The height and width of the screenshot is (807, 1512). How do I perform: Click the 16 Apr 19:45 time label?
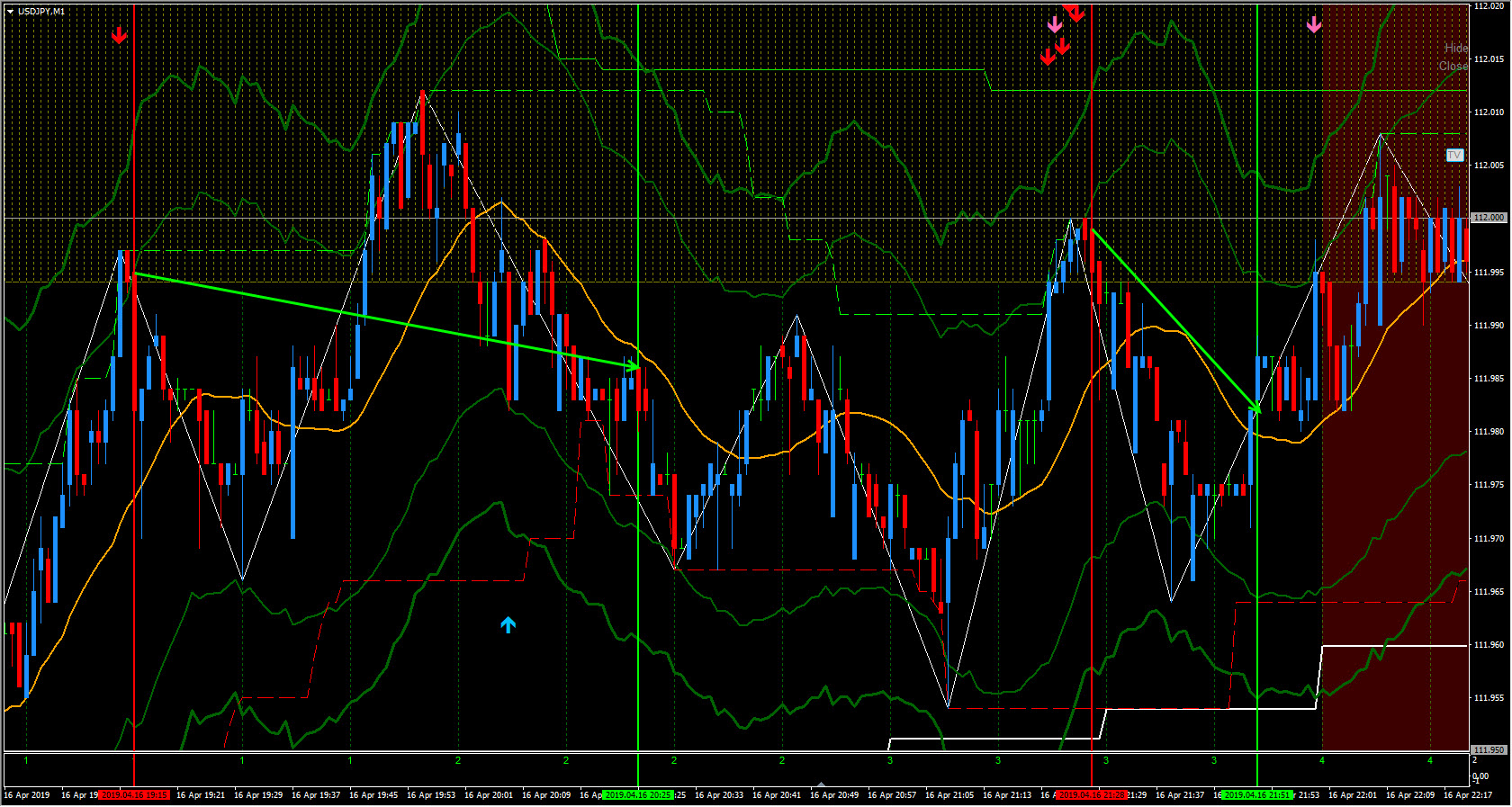pos(375,795)
